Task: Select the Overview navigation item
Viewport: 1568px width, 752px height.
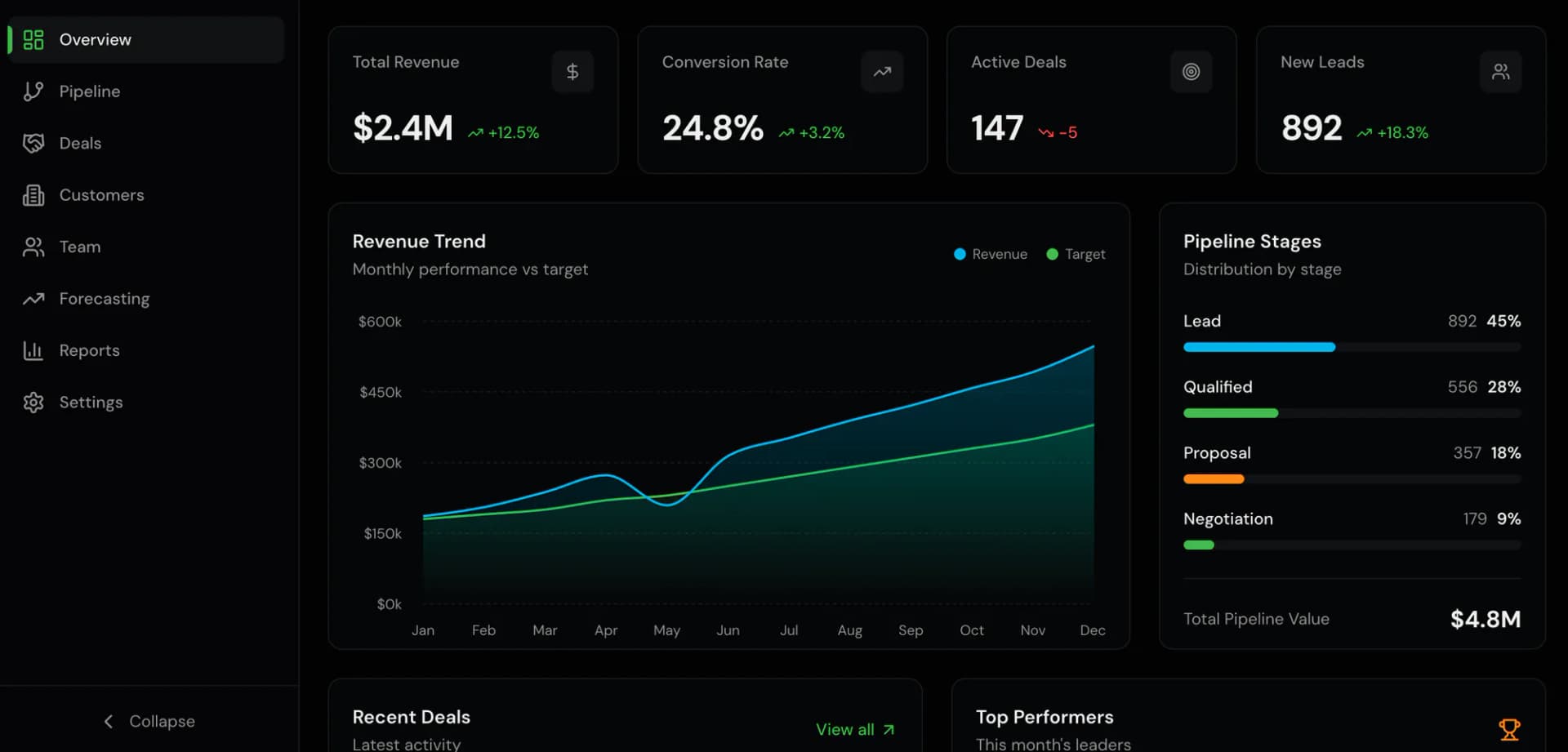Action: coord(147,39)
